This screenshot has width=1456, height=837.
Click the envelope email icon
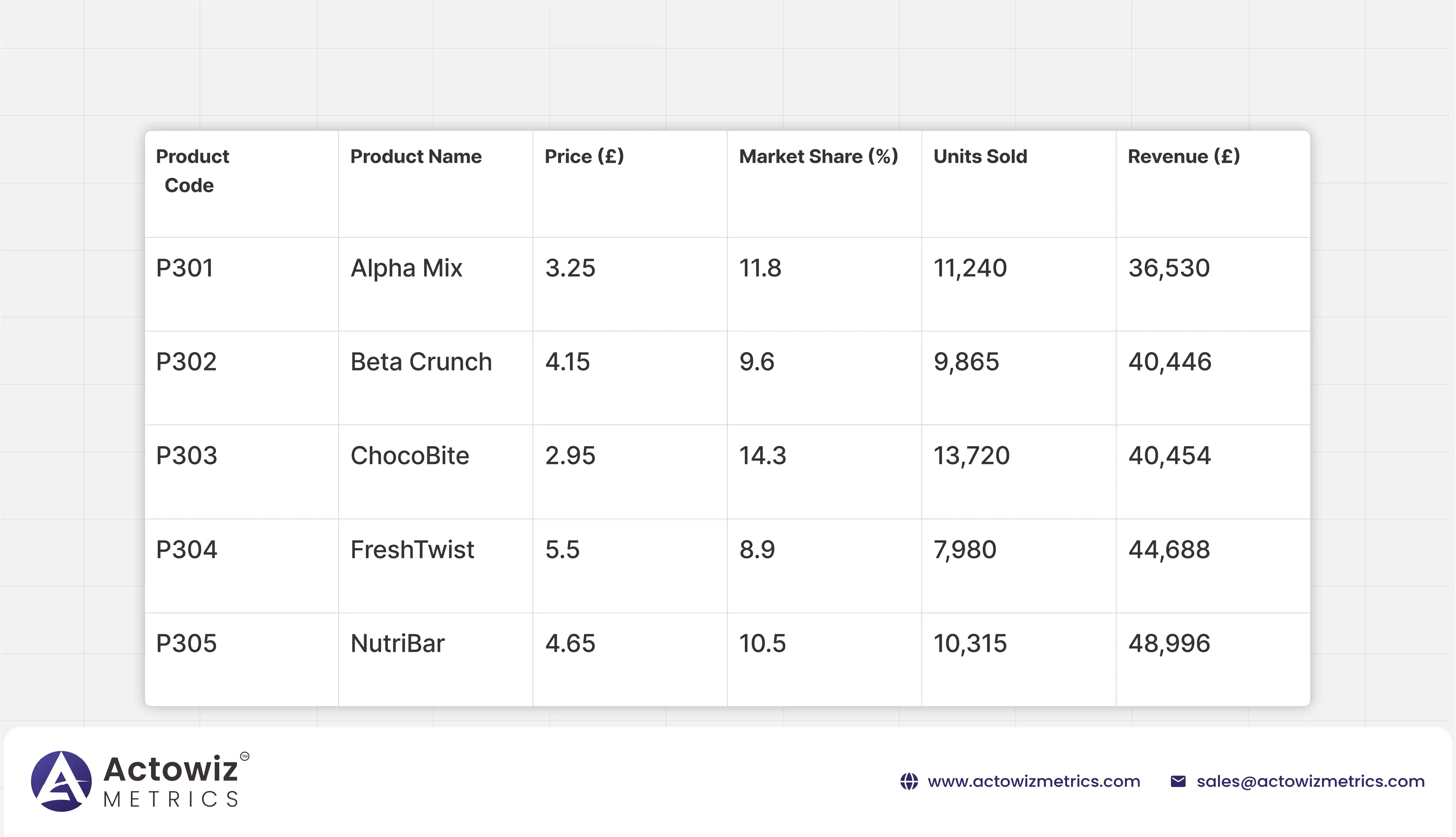[x=1178, y=782]
